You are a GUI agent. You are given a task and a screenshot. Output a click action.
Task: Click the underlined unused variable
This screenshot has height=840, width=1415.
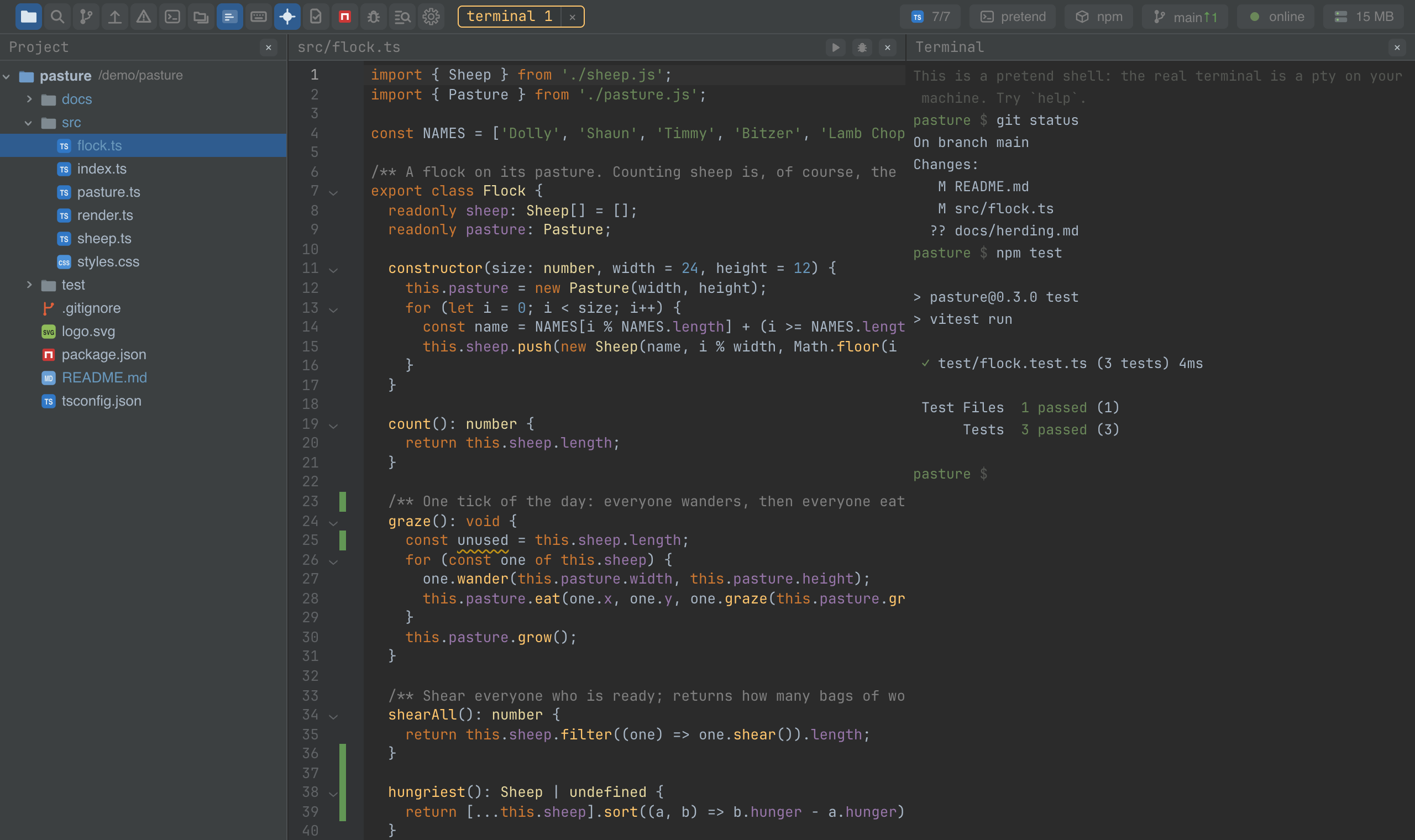(482, 540)
